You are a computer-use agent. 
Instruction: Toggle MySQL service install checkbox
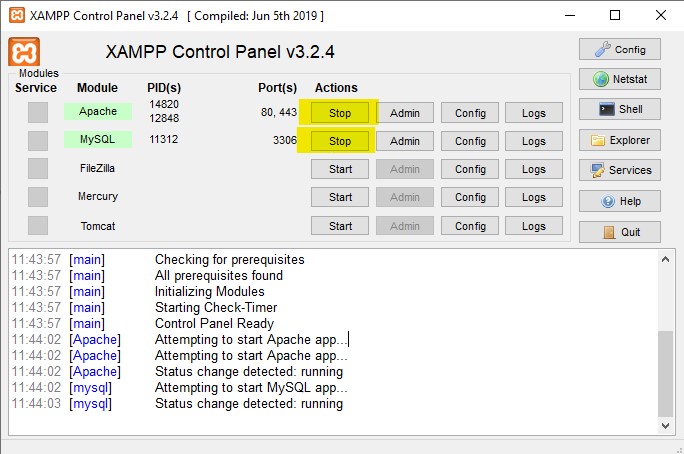(x=38, y=141)
